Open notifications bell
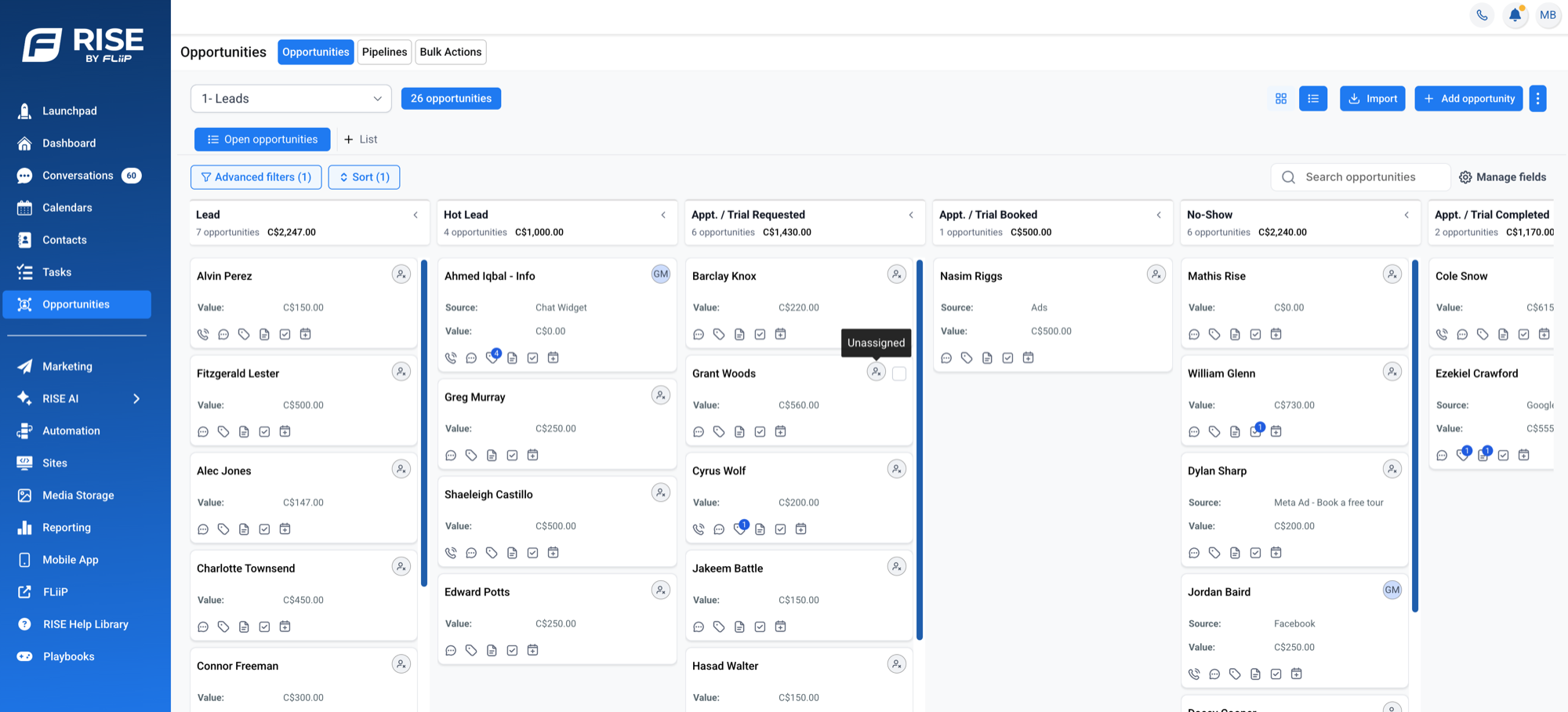This screenshot has width=1568, height=712. pyautogui.click(x=1515, y=15)
